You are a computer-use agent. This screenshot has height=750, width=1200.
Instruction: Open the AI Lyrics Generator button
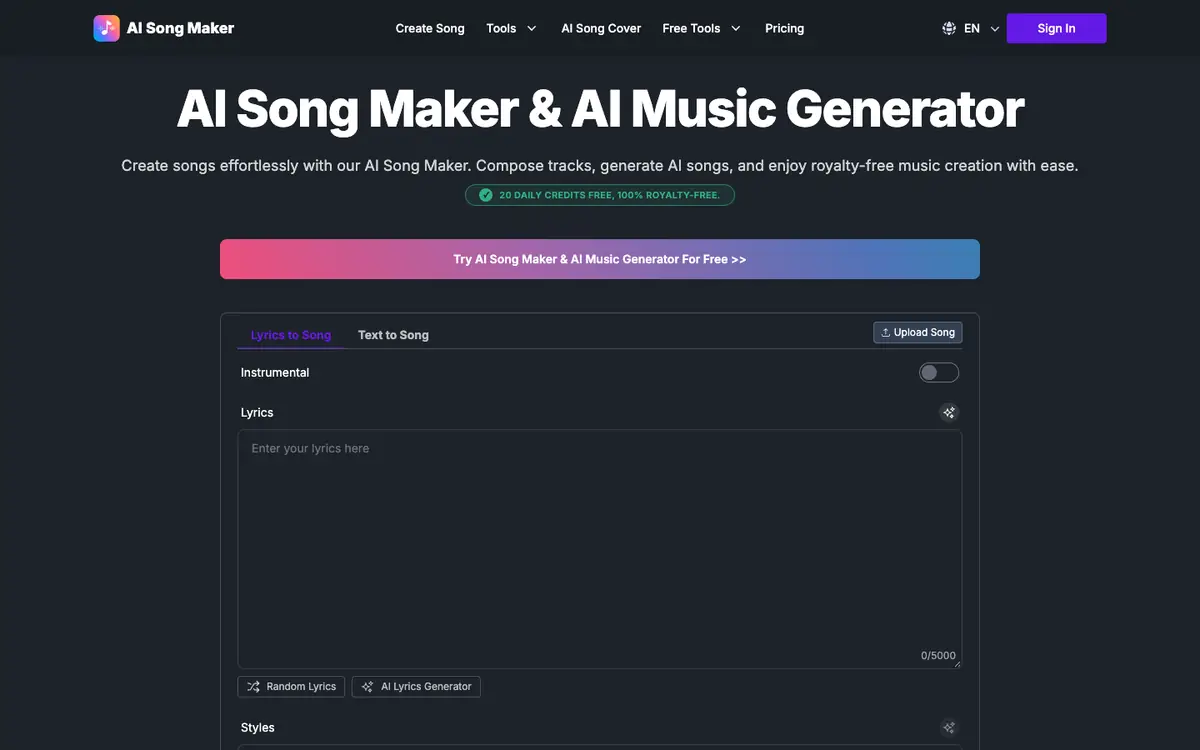[x=416, y=686]
